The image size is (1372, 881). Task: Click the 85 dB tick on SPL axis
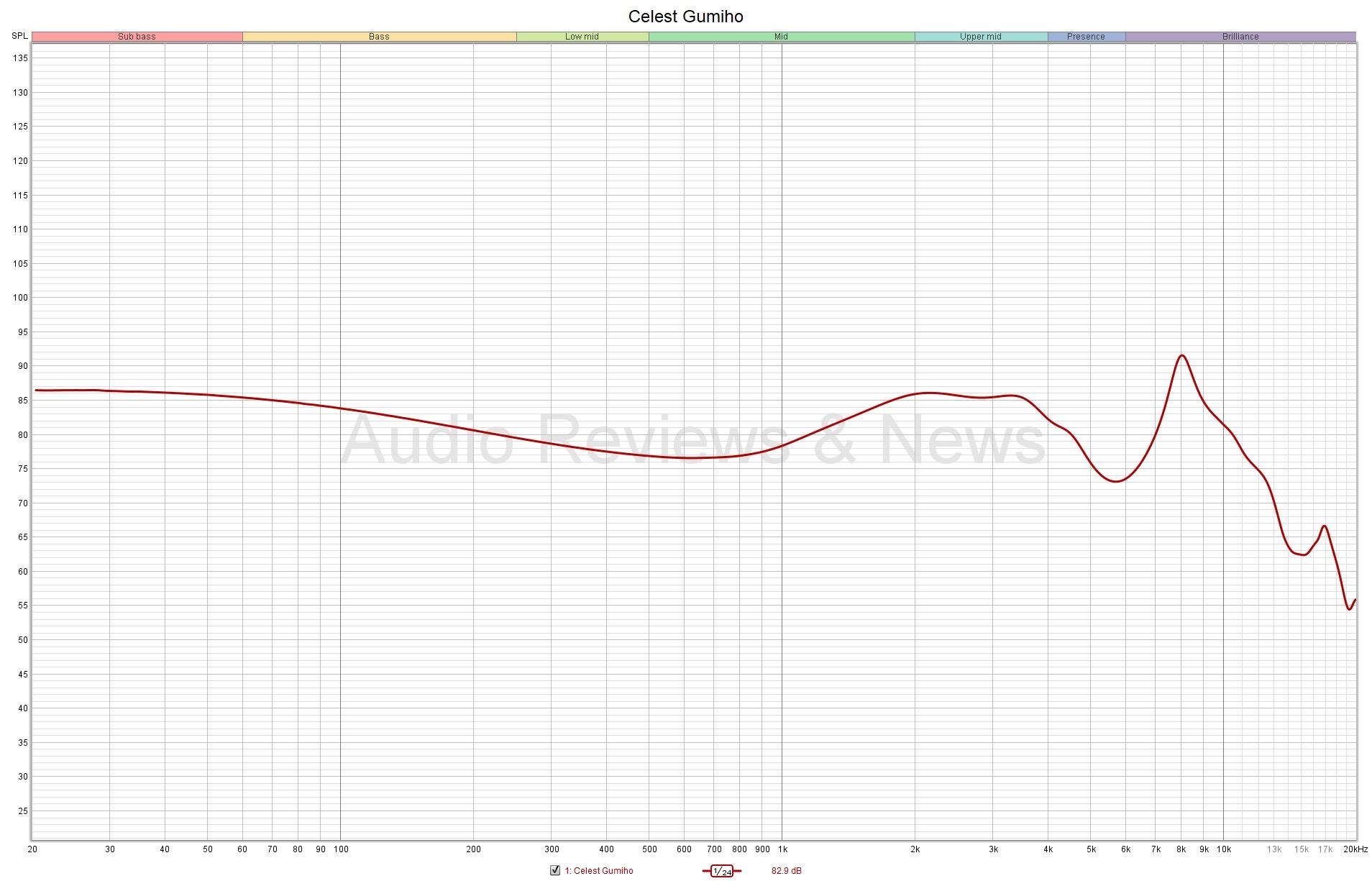pos(22,401)
